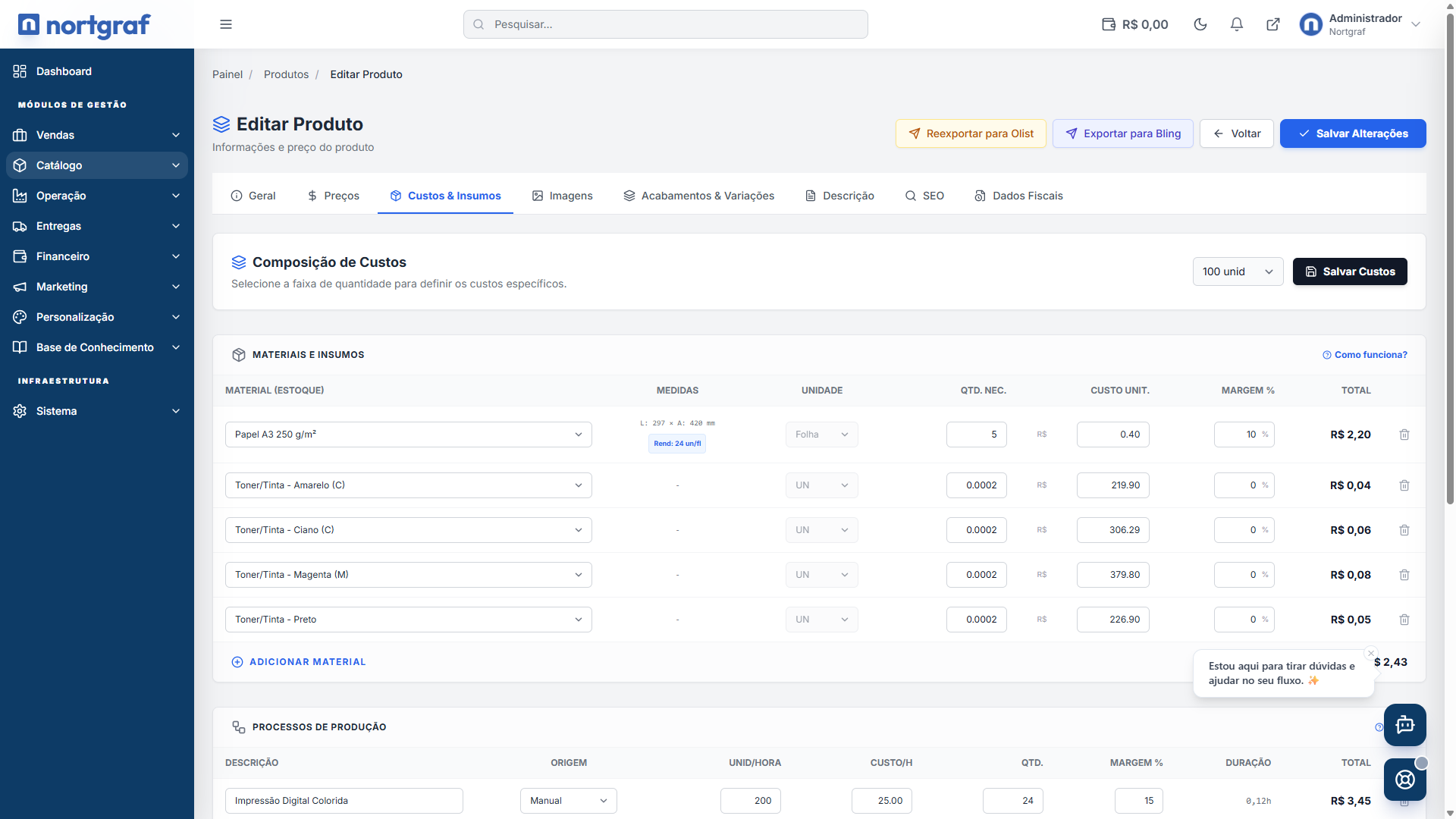1456x819 pixels.
Task: Delete the Toner Ciano row
Action: click(1404, 530)
